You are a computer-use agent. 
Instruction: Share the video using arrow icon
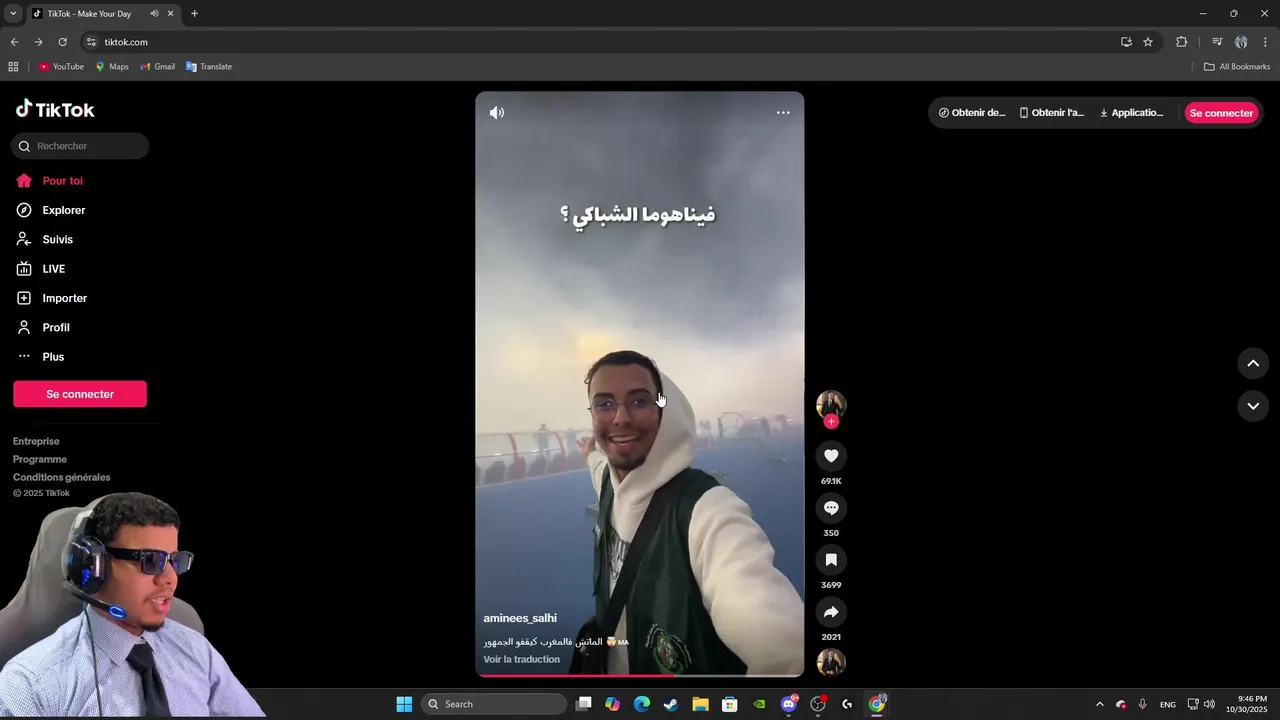831,612
